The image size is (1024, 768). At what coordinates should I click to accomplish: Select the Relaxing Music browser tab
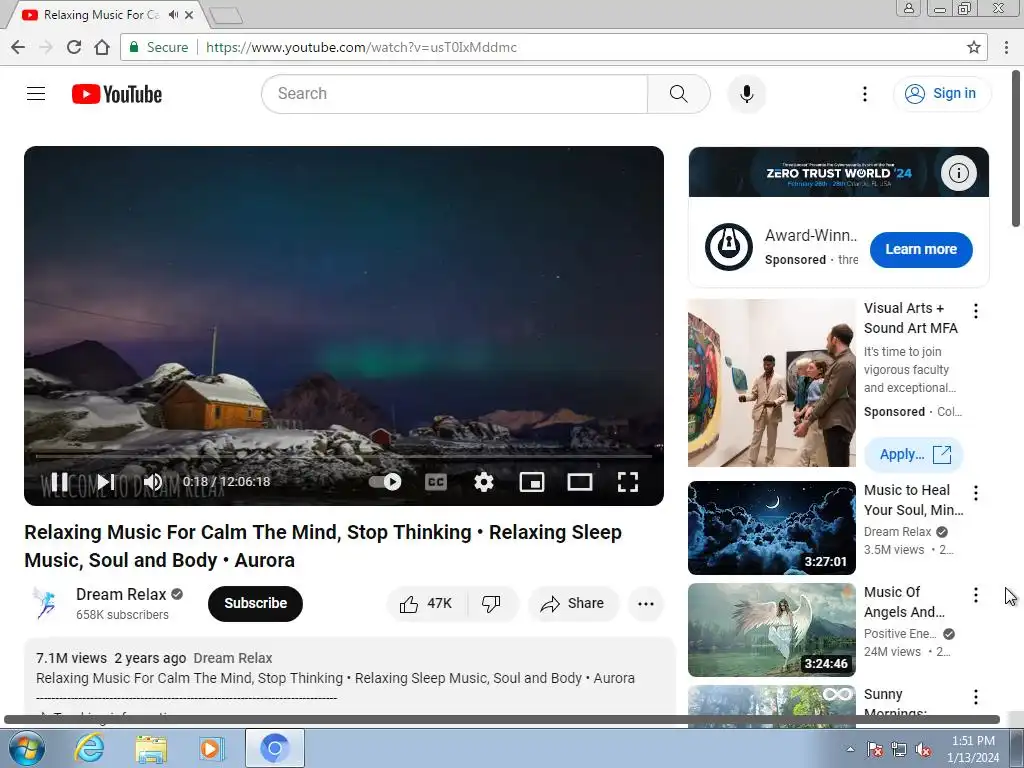click(101, 14)
